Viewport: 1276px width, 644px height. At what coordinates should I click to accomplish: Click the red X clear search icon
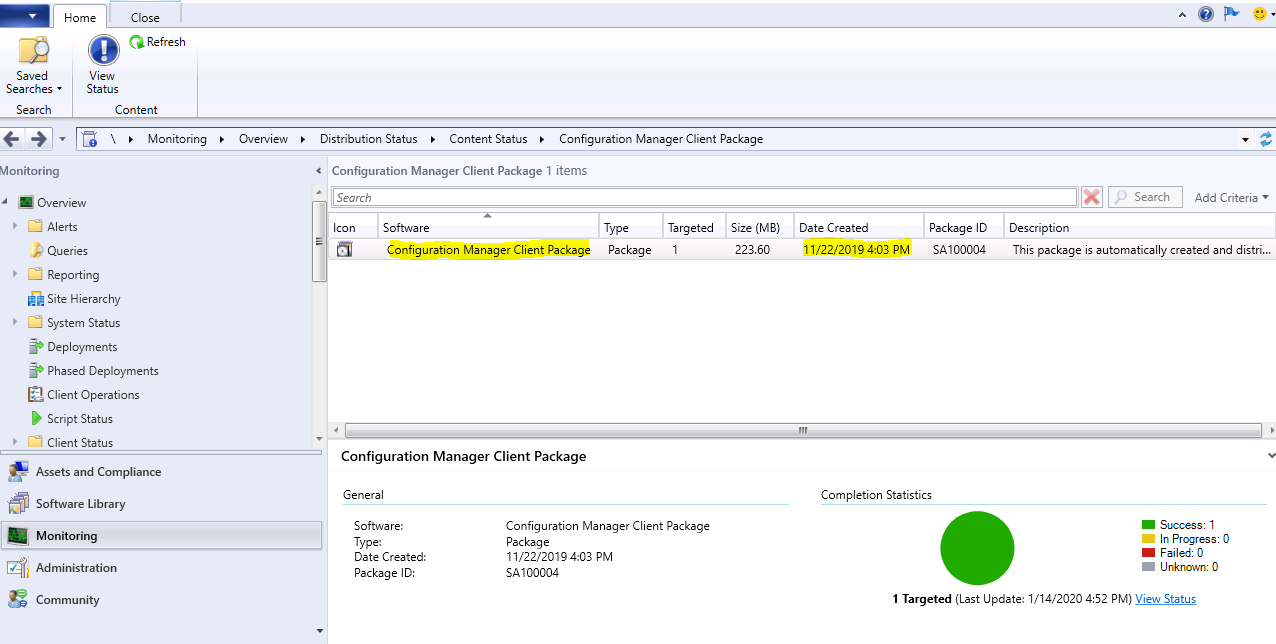click(x=1091, y=197)
